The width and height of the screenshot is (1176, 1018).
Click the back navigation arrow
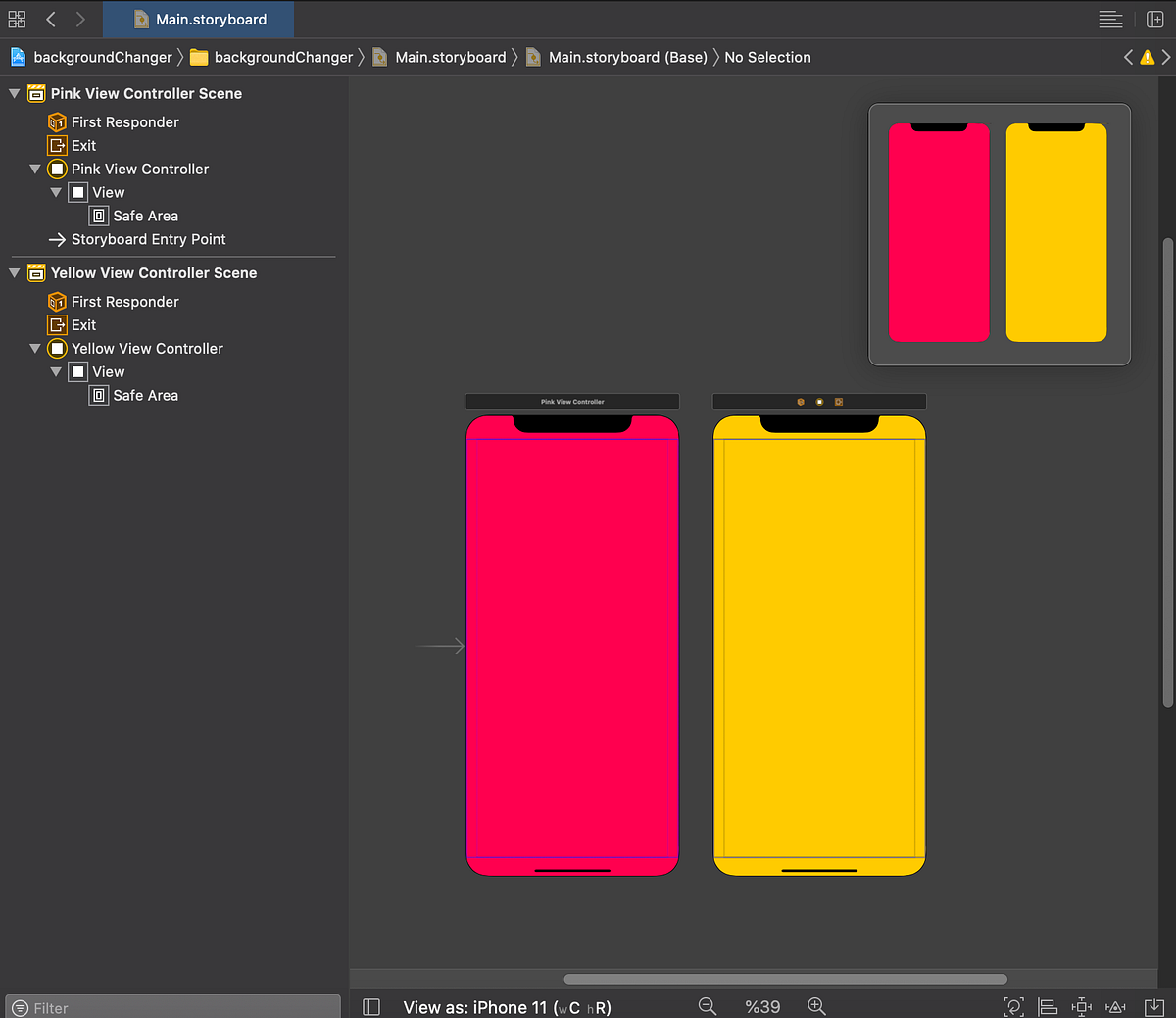pyautogui.click(x=50, y=19)
